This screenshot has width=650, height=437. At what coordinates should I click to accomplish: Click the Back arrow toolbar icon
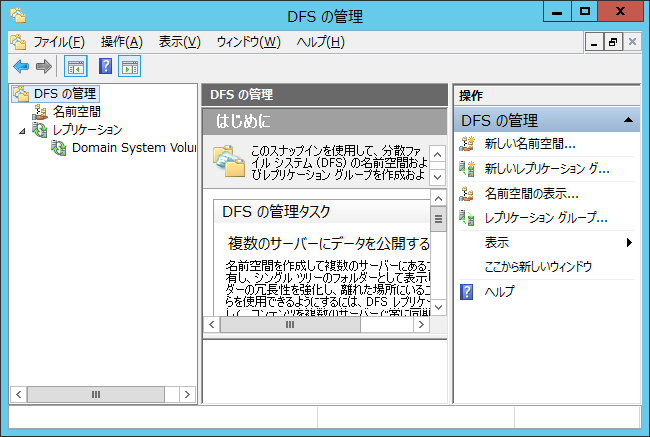(21, 66)
